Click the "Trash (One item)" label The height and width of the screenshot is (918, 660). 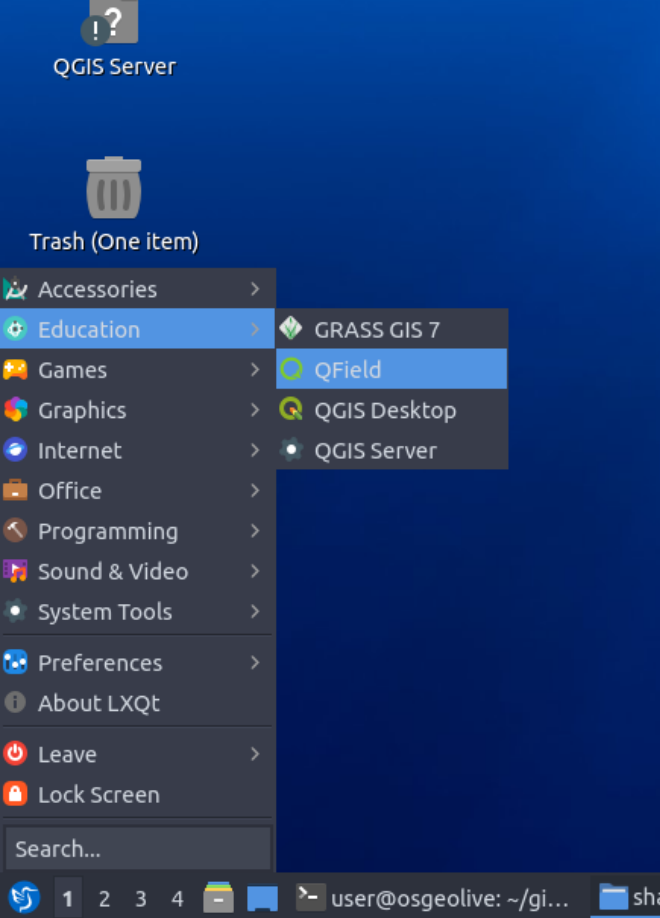tap(114, 241)
